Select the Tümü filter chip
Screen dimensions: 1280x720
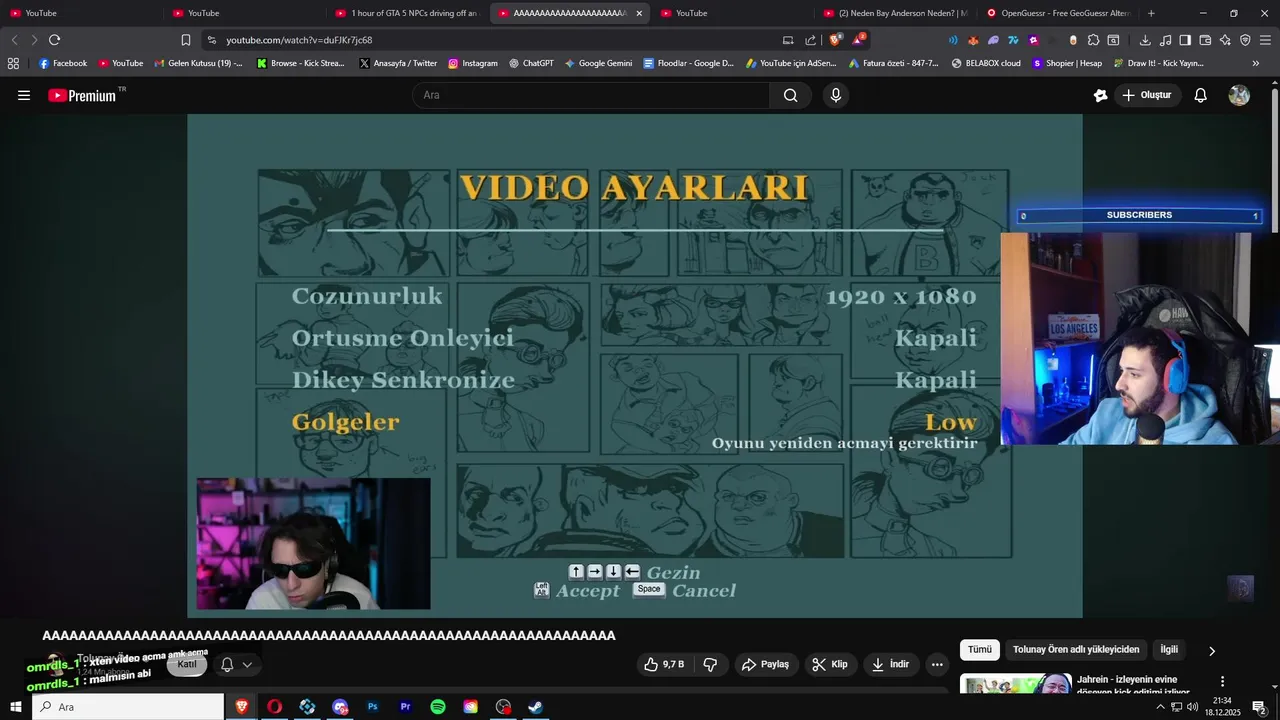click(980, 650)
